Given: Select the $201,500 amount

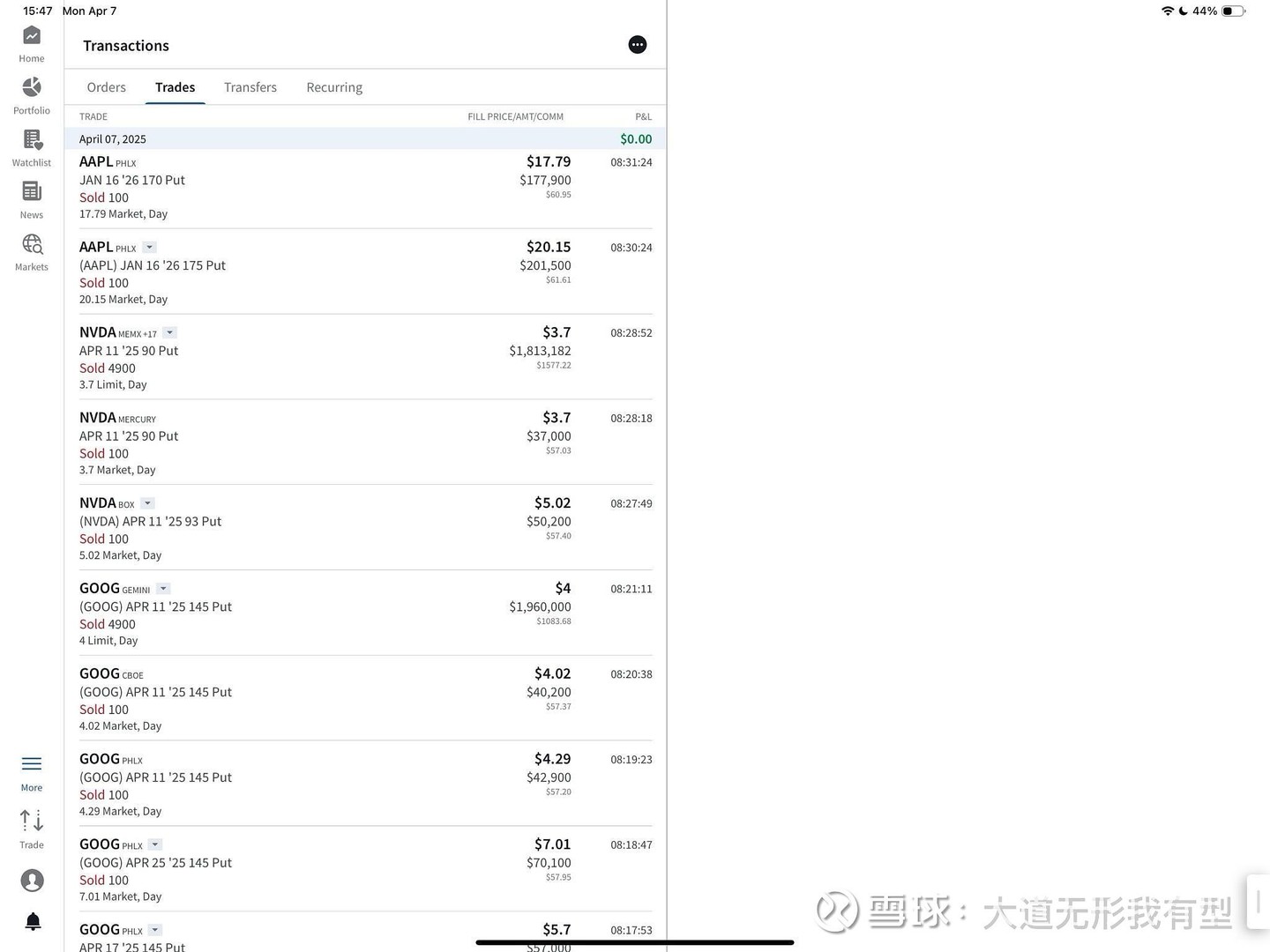Looking at the screenshot, I should [545, 265].
